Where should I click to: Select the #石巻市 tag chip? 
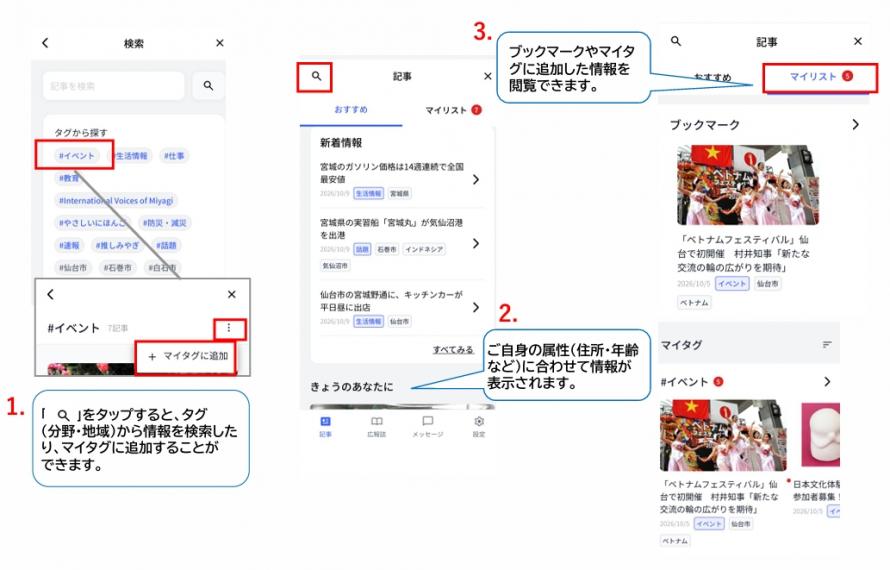pos(117,267)
